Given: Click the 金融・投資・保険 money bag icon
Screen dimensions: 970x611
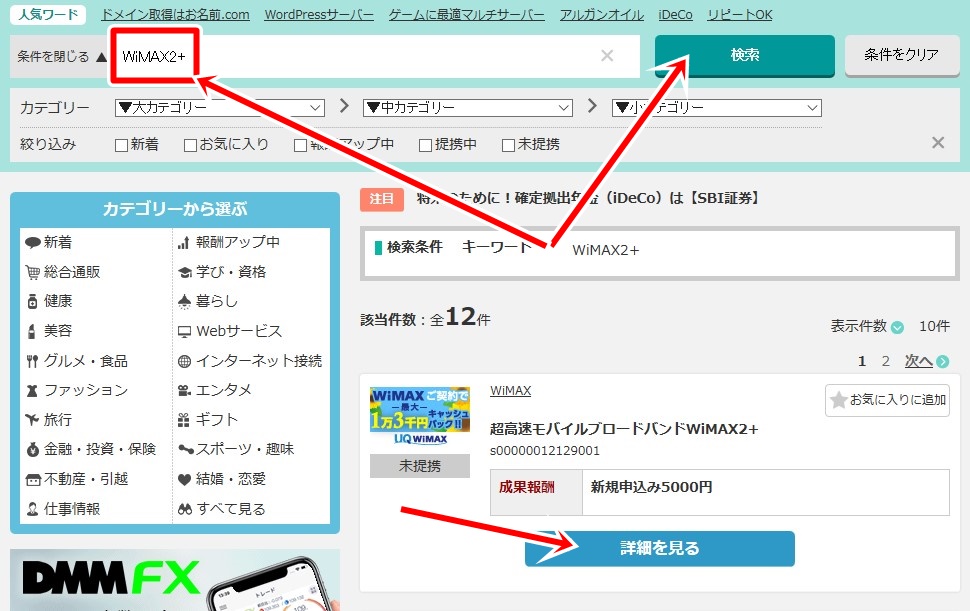Looking at the screenshot, I should coord(33,450).
